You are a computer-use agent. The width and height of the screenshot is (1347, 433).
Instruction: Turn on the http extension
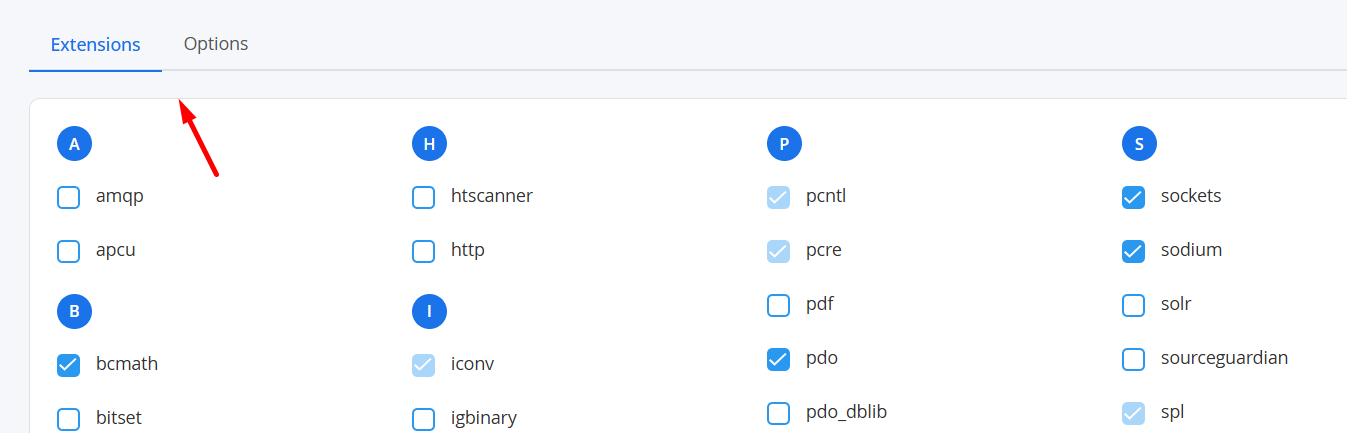[x=424, y=251]
